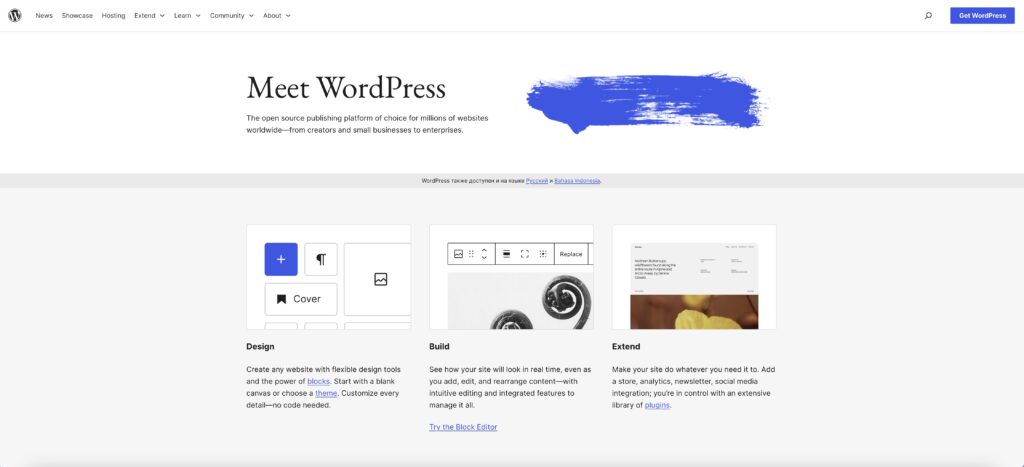The height and width of the screenshot is (467, 1024).
Task: Expand the Extend menu
Action: click(150, 16)
